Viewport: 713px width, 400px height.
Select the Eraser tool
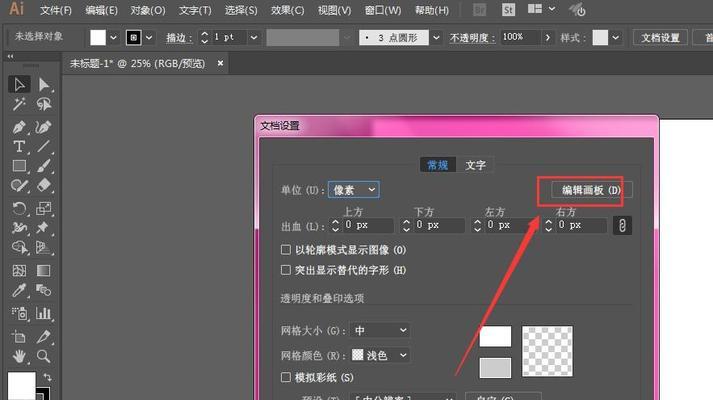(44, 185)
